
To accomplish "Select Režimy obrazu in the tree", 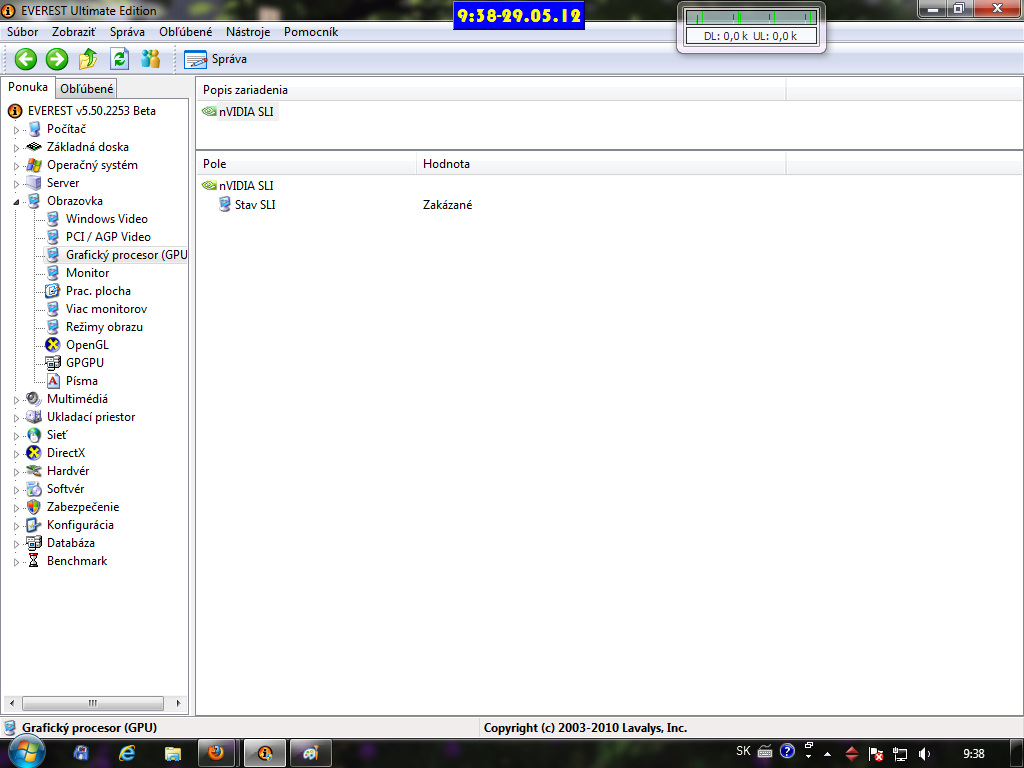I will tap(104, 327).
